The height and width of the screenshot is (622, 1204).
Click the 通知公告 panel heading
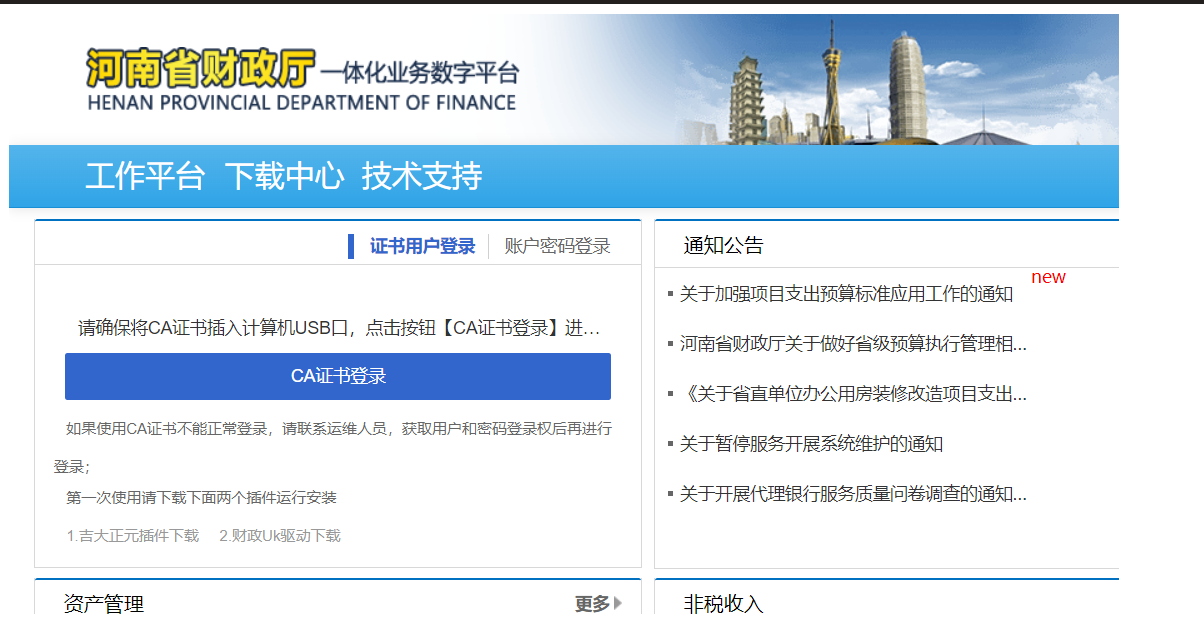pos(723,246)
